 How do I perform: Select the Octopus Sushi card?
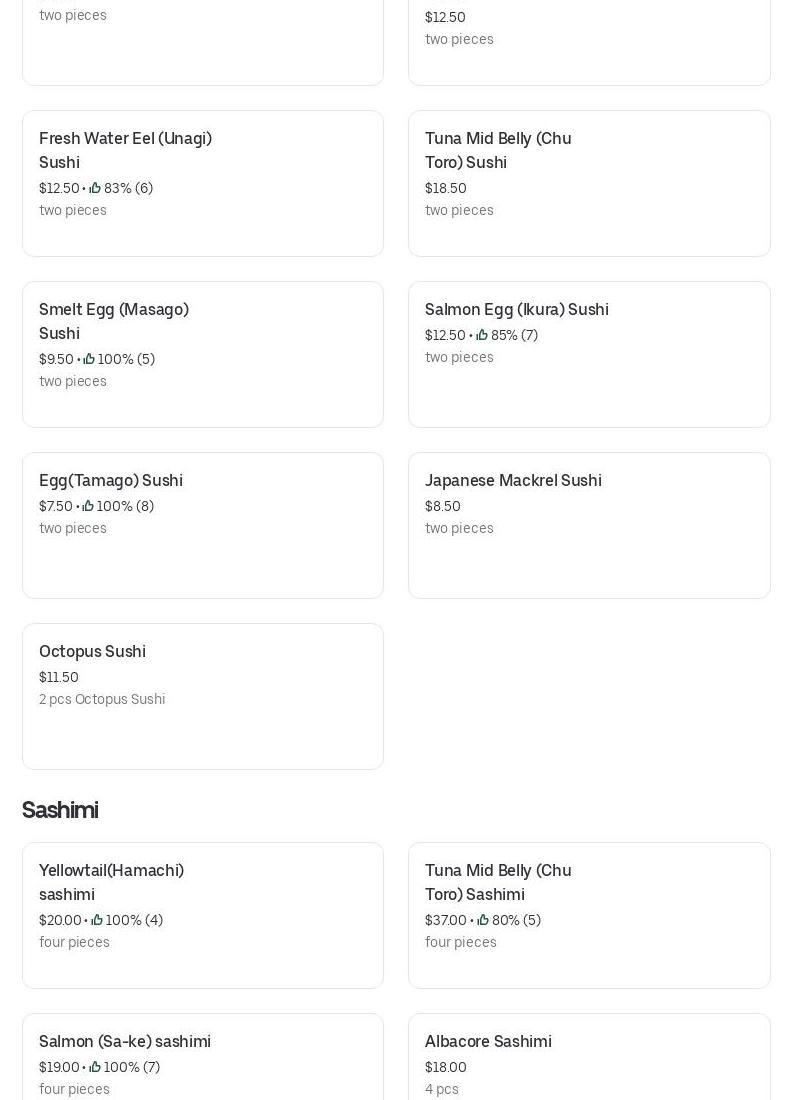202,696
